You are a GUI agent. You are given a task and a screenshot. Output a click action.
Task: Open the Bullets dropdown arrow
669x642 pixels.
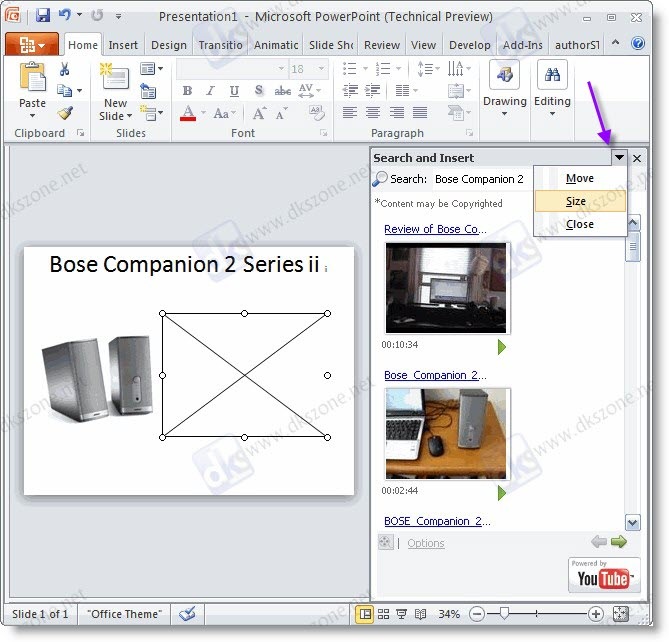366,68
